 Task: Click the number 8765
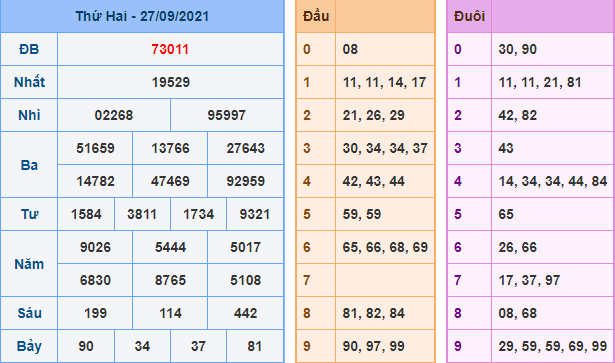170,280
